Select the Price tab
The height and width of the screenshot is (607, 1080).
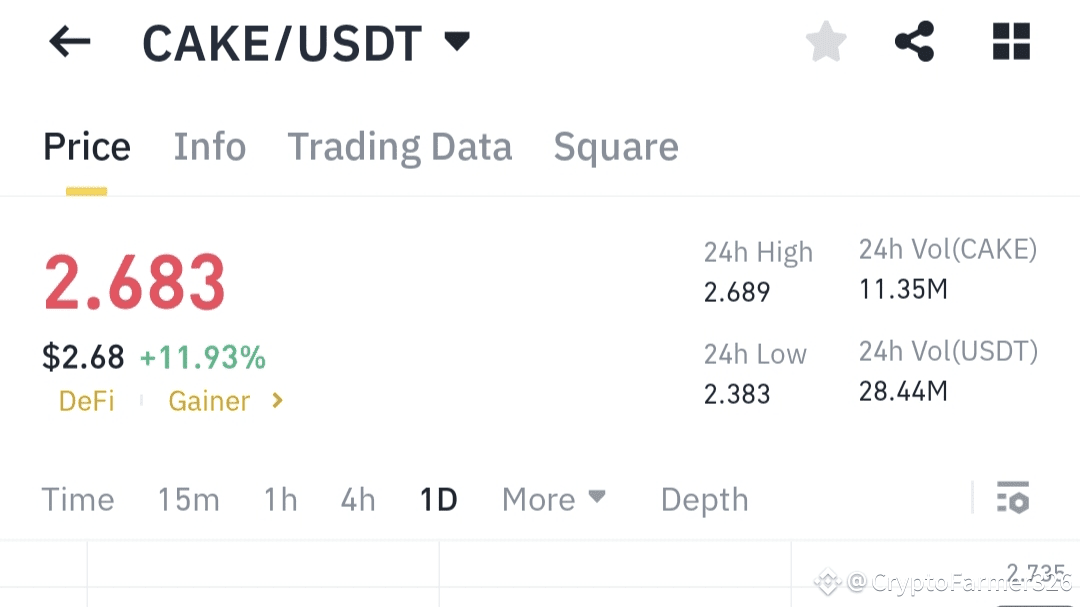pyautogui.click(x=87, y=147)
